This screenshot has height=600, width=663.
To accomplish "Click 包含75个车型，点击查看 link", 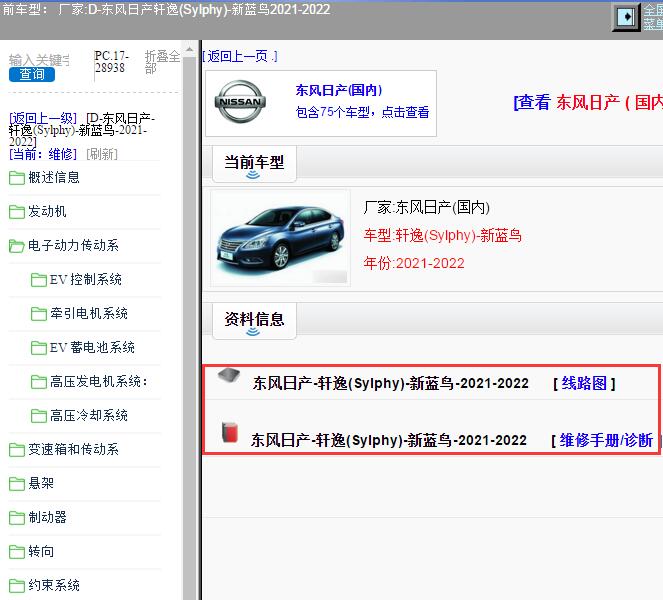I will [362, 112].
